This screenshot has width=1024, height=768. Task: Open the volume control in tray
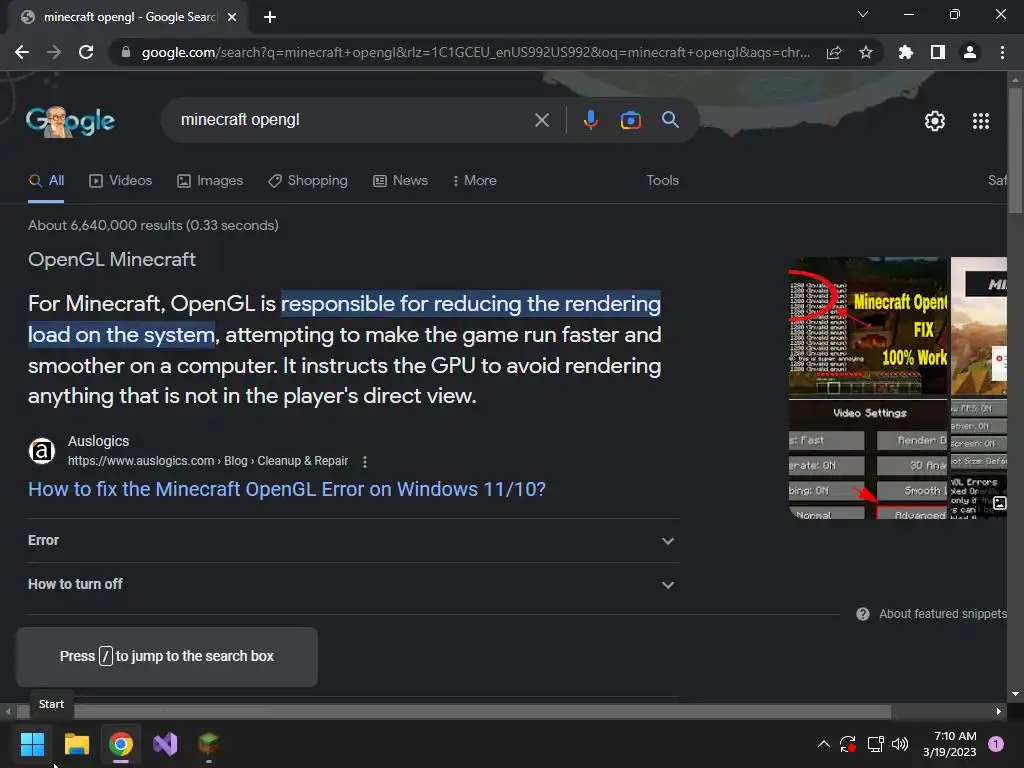point(900,744)
